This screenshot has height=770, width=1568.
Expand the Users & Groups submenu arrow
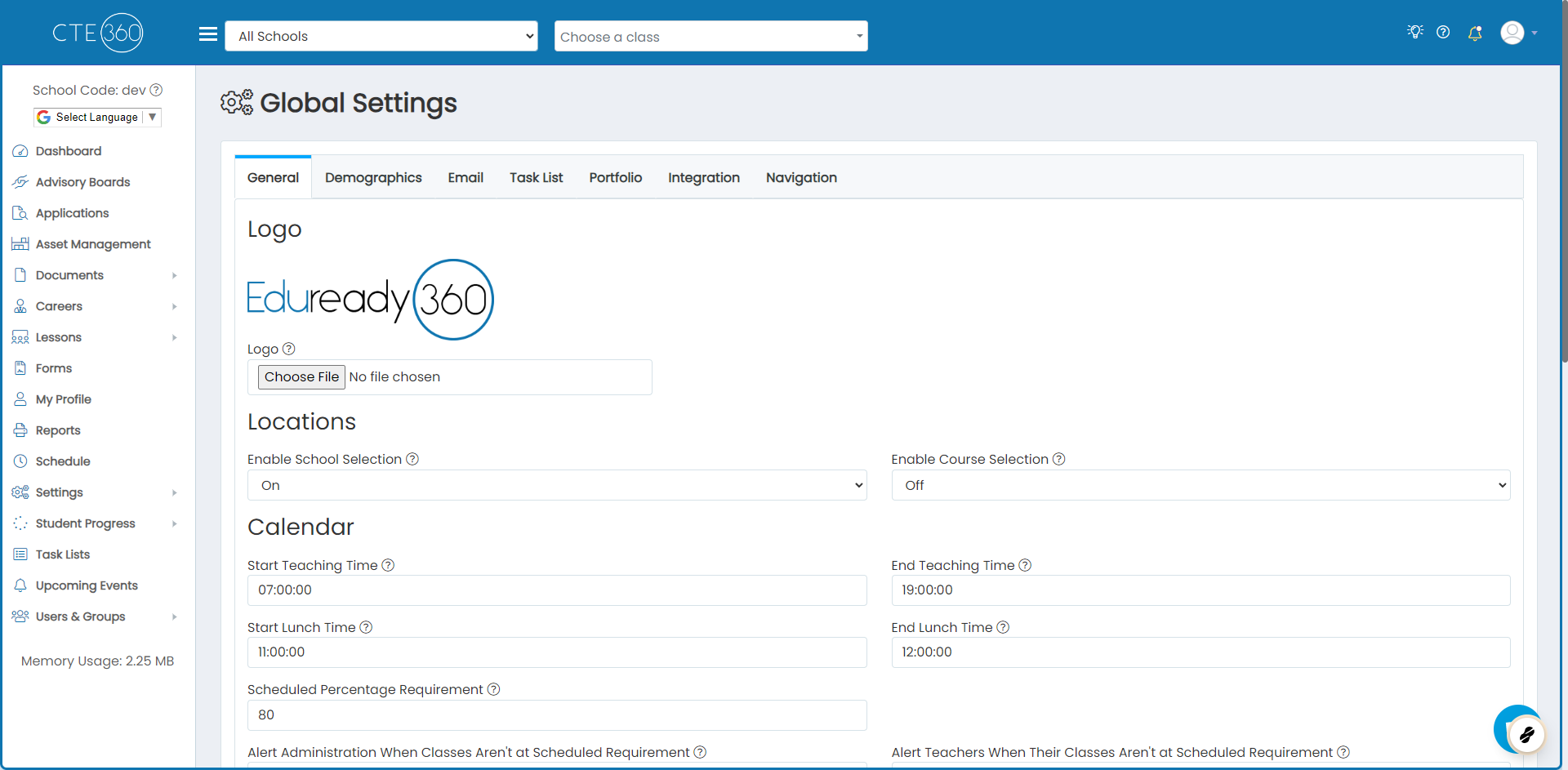(175, 617)
